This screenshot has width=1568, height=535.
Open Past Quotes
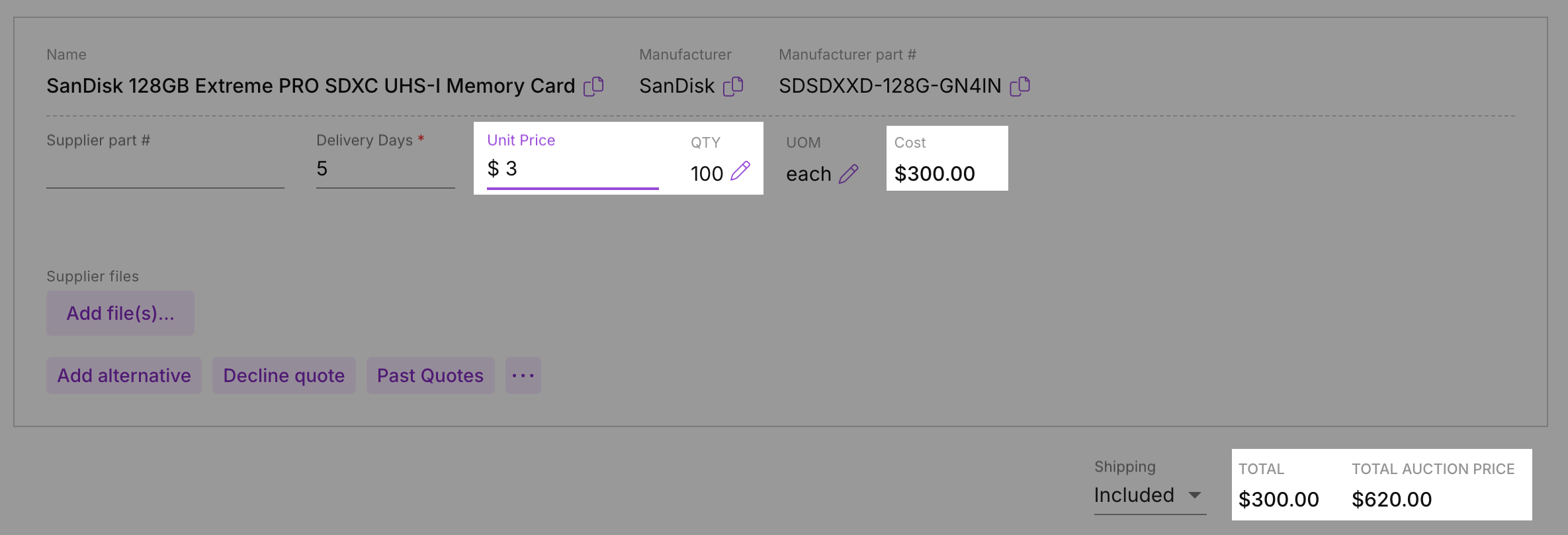tap(431, 375)
